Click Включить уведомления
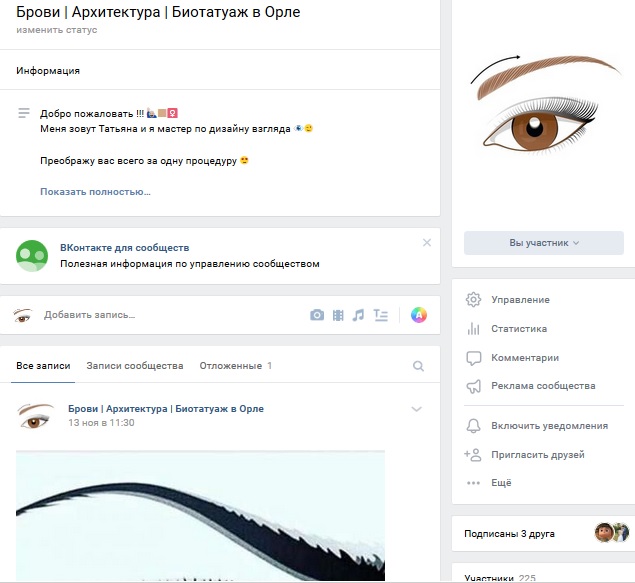 point(550,426)
